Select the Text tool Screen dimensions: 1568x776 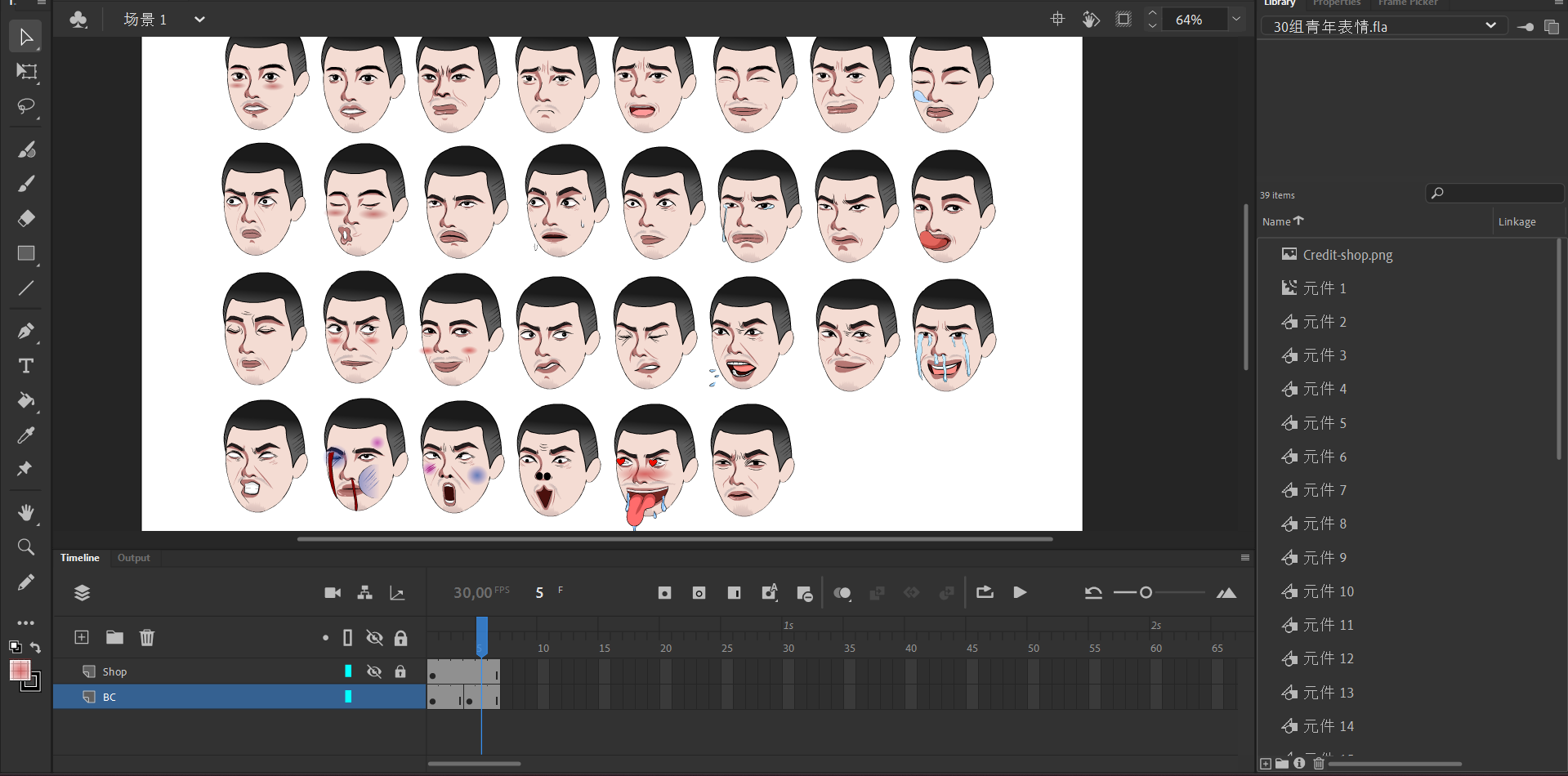pyautogui.click(x=26, y=366)
